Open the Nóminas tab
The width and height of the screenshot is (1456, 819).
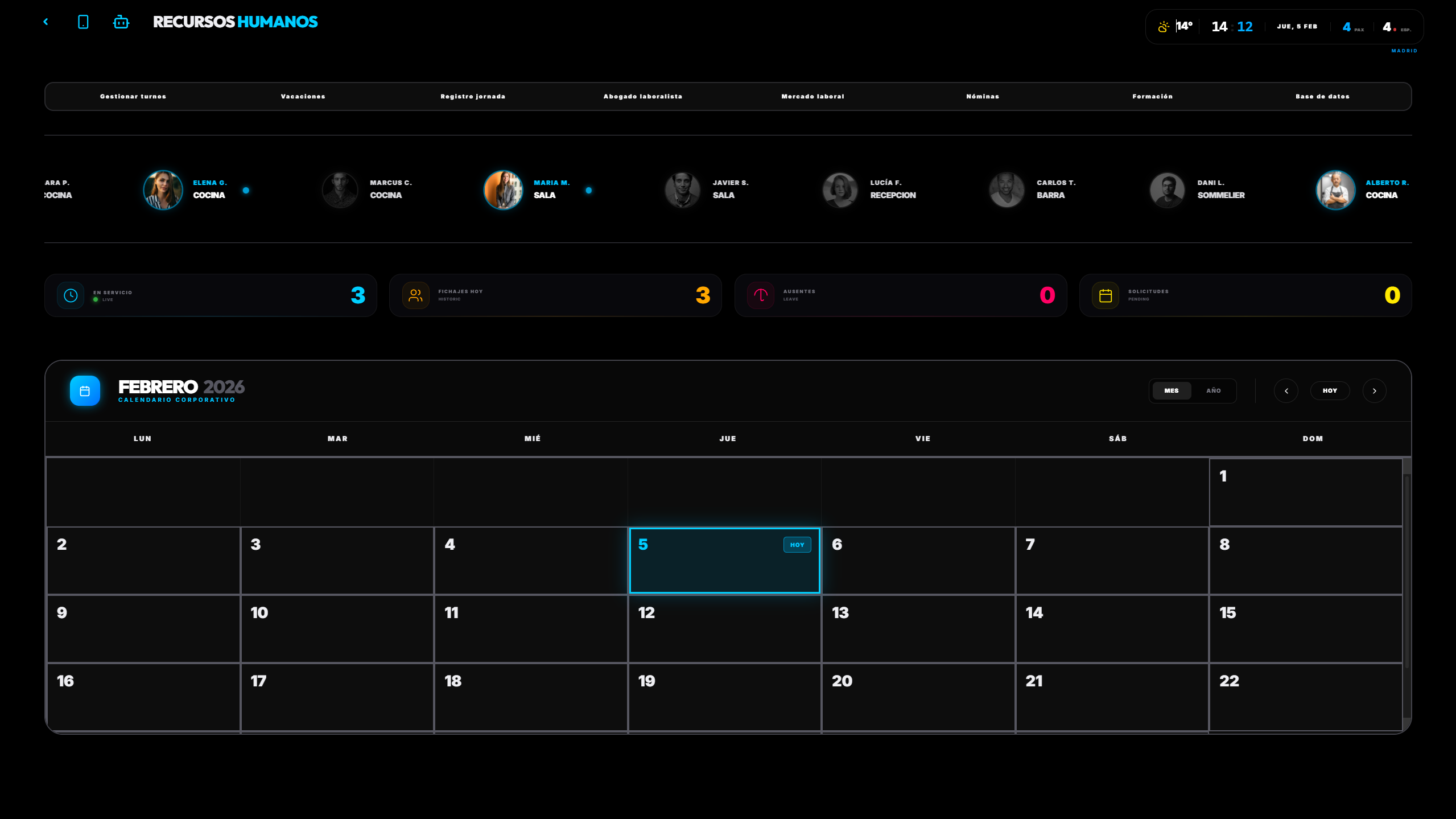click(983, 96)
